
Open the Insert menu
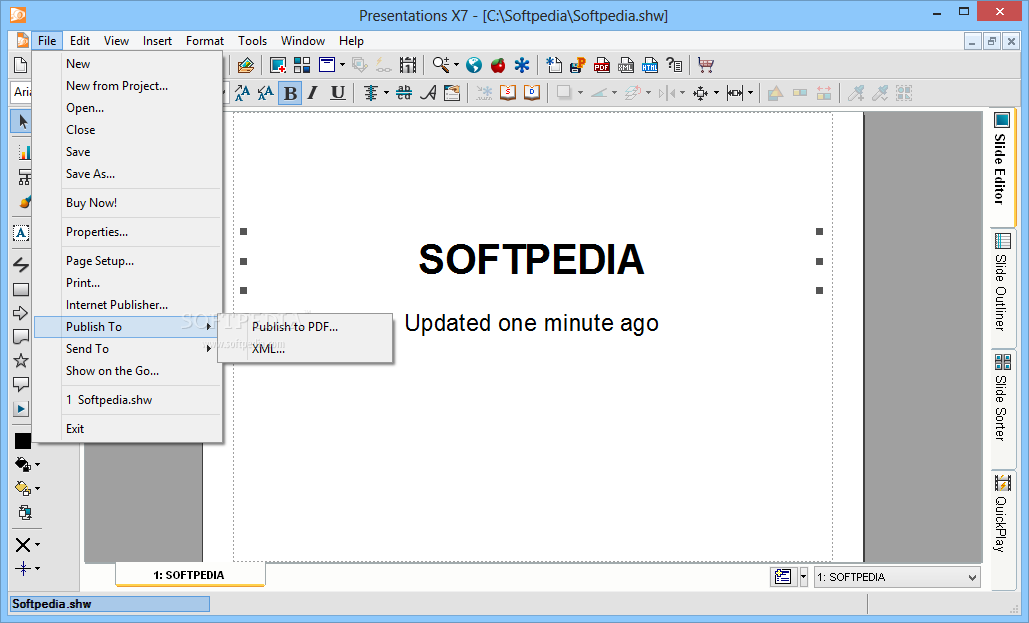tap(158, 41)
